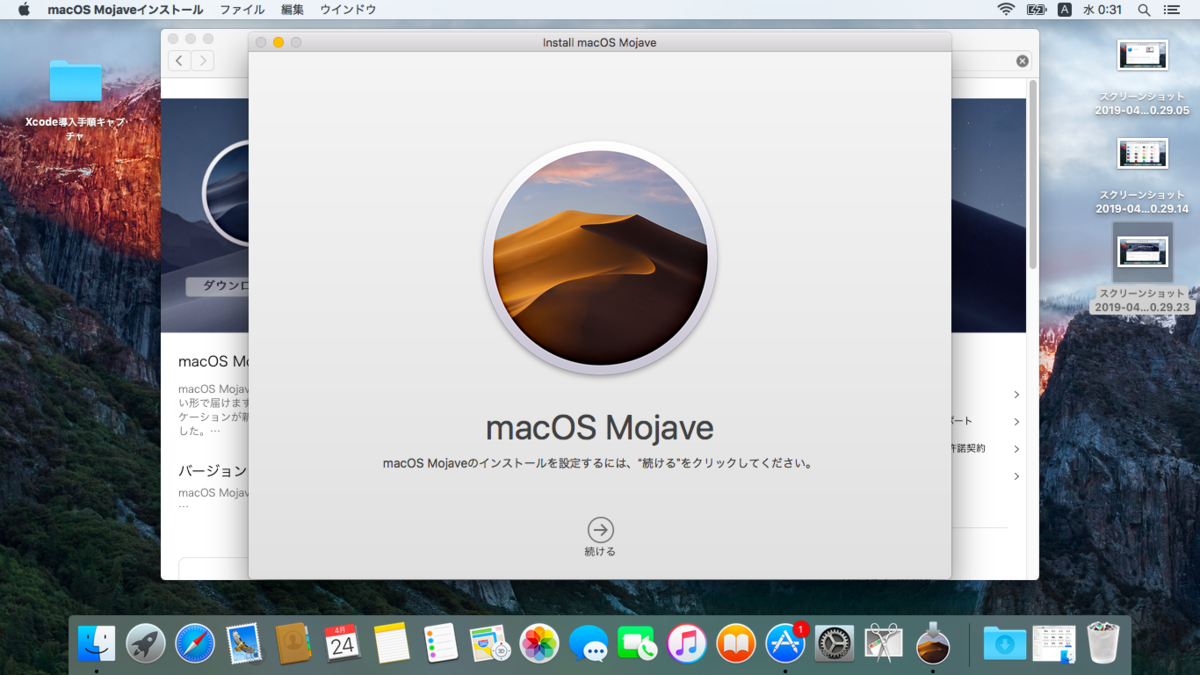This screenshot has height=675, width=1200.
Task: Click the Wi-Fi status icon
Action: 1005,10
